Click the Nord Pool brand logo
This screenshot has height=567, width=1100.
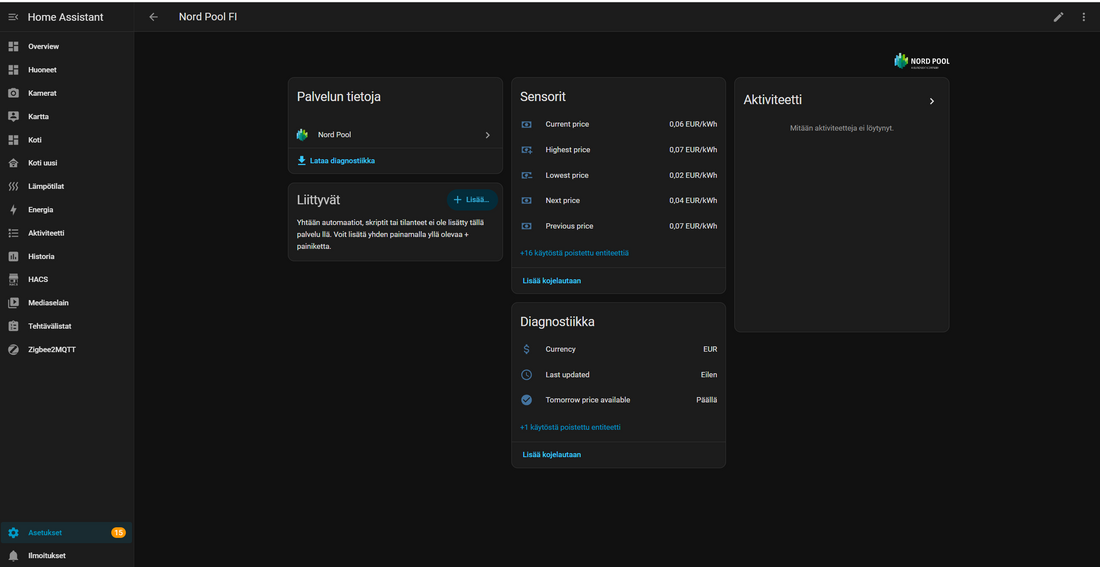(922, 61)
